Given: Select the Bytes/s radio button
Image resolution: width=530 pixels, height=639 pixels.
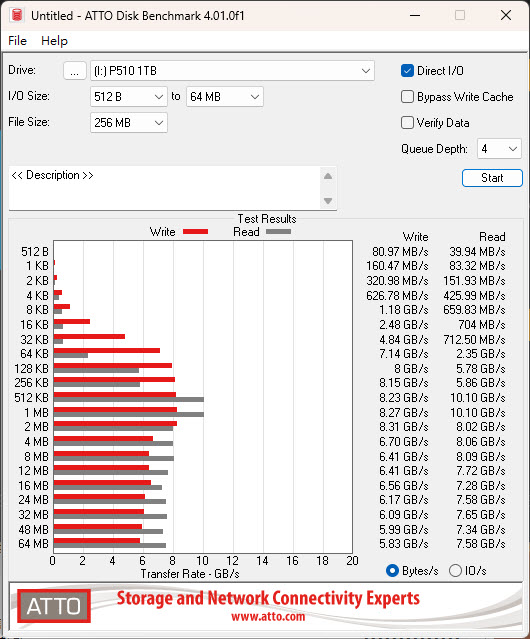Looking at the screenshot, I should coord(392,571).
